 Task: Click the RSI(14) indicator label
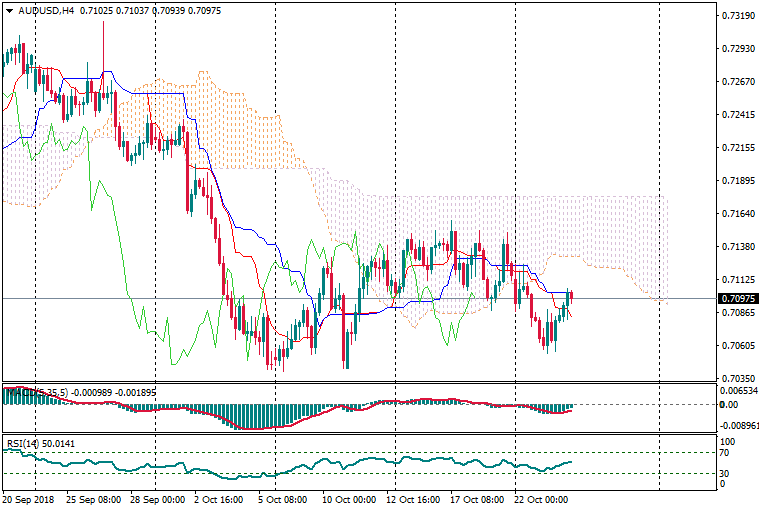[19, 442]
